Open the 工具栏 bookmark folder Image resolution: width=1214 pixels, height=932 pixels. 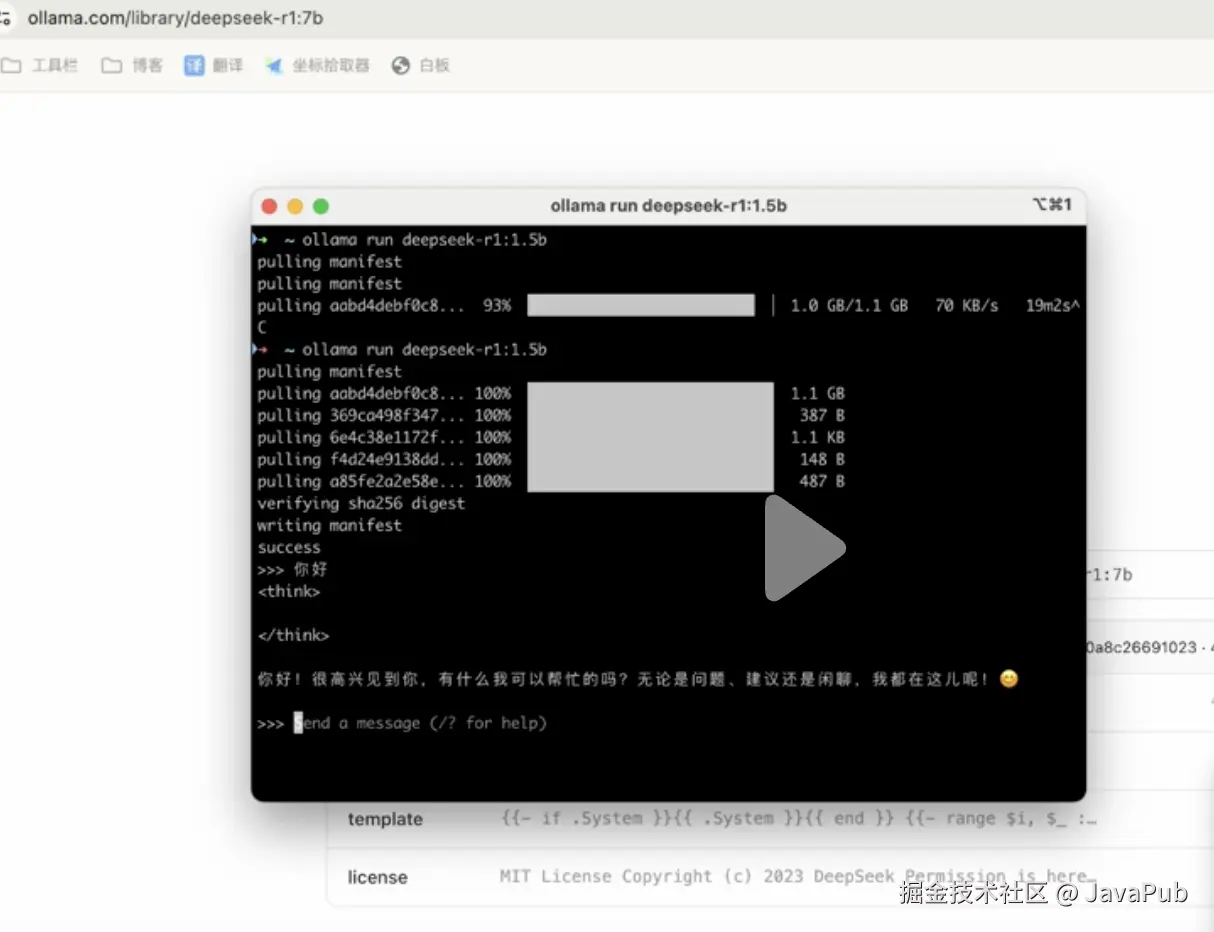(x=40, y=66)
